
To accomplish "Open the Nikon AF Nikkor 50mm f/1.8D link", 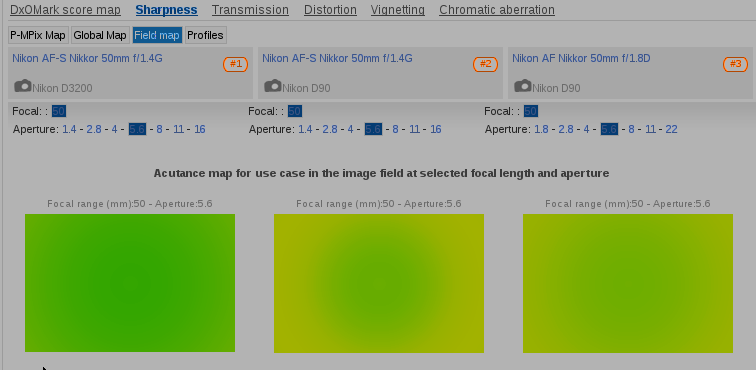I will 581,58.
